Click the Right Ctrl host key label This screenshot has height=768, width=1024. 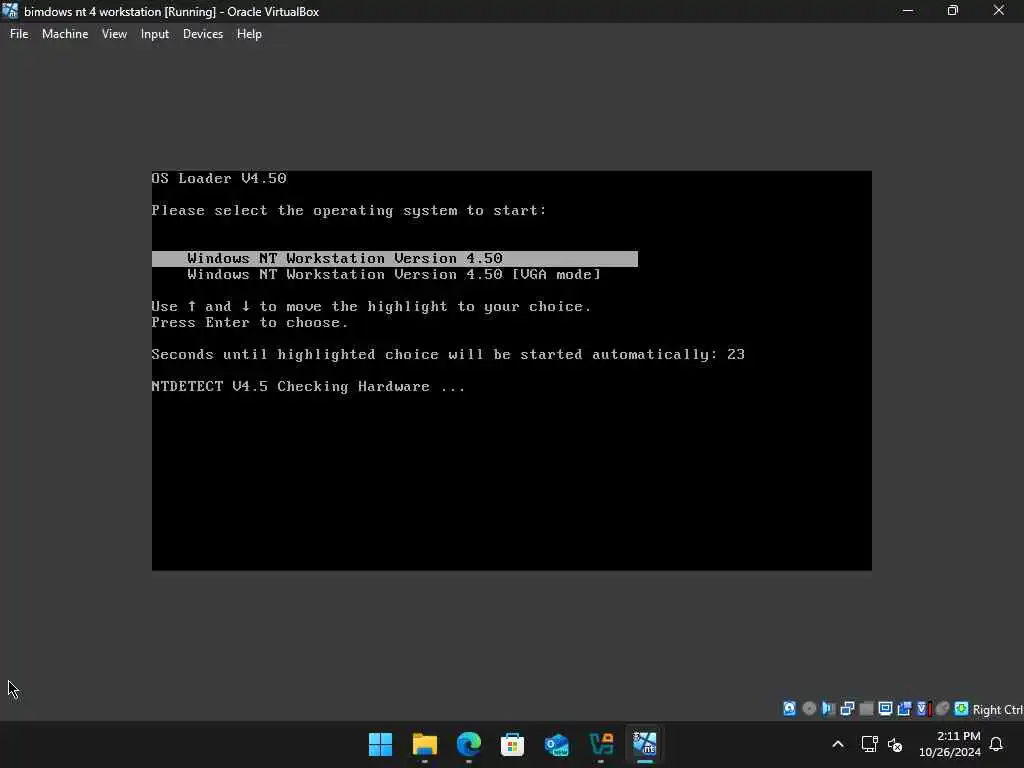click(998, 709)
